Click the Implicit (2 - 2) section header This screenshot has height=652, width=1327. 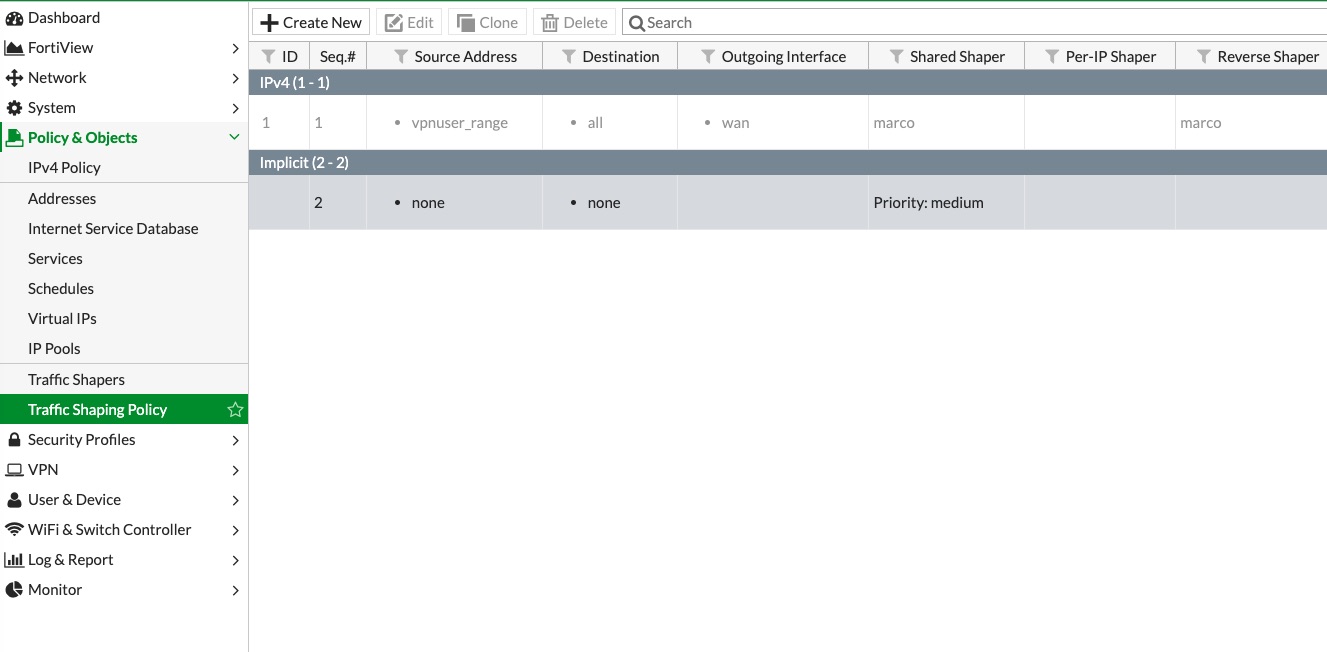point(788,163)
